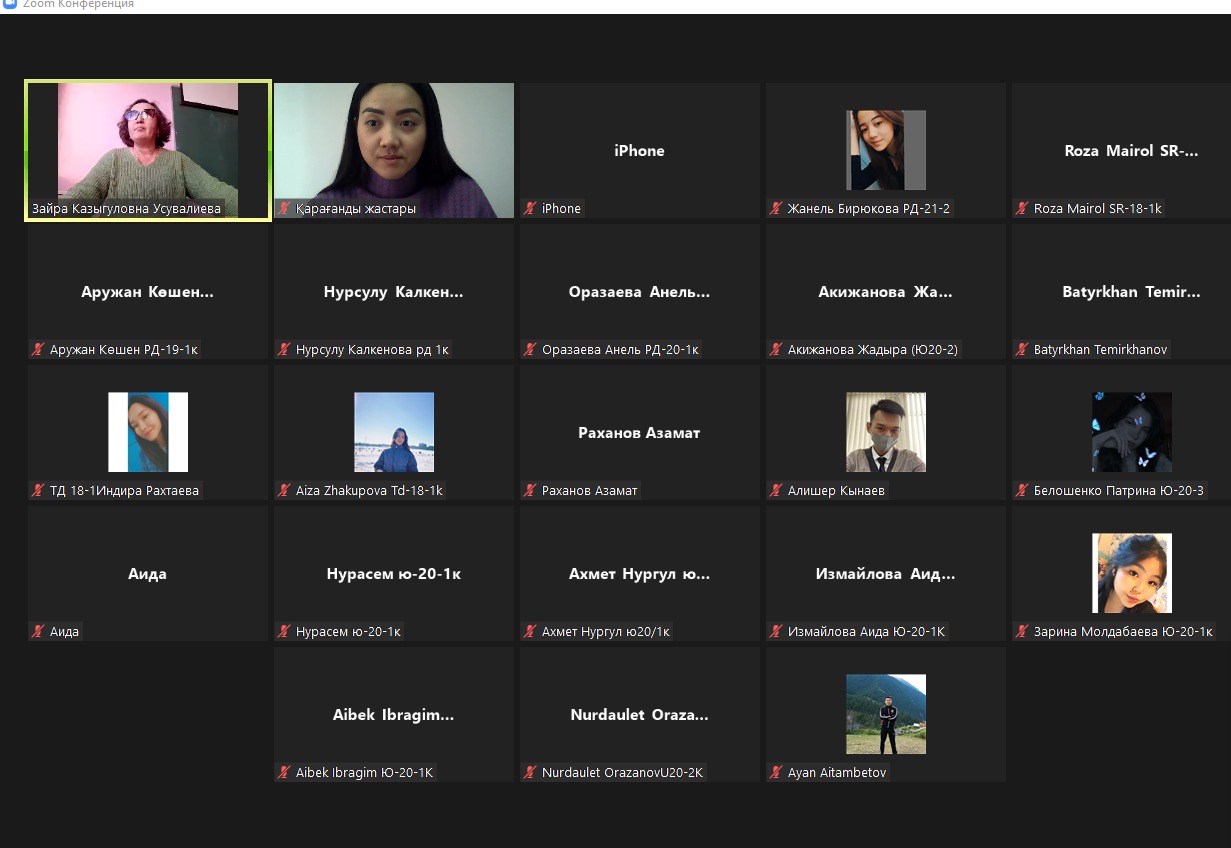The image size is (1231, 848).
Task: Click Aiza Zhakupova's snowy profile picture
Action: 394,432
